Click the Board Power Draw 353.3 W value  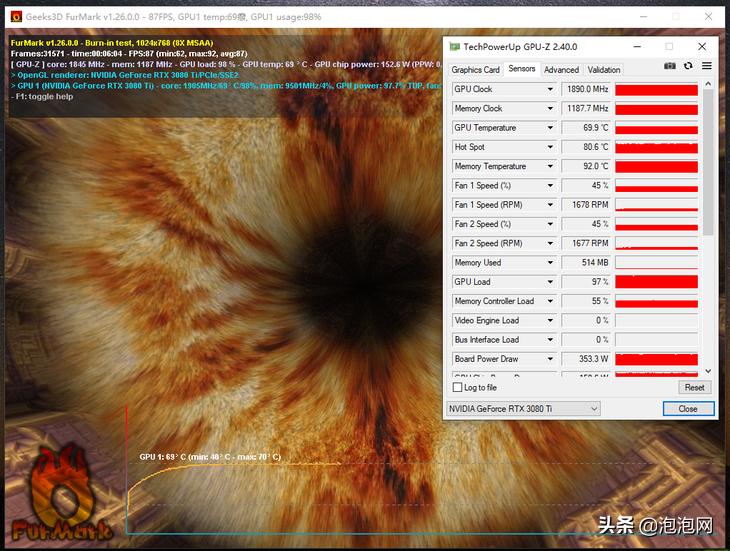(586, 359)
